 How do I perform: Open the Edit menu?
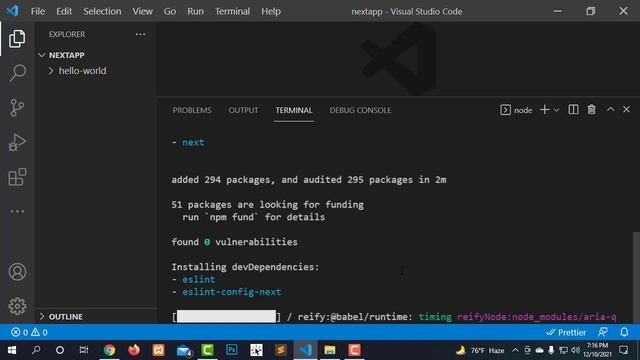point(64,11)
